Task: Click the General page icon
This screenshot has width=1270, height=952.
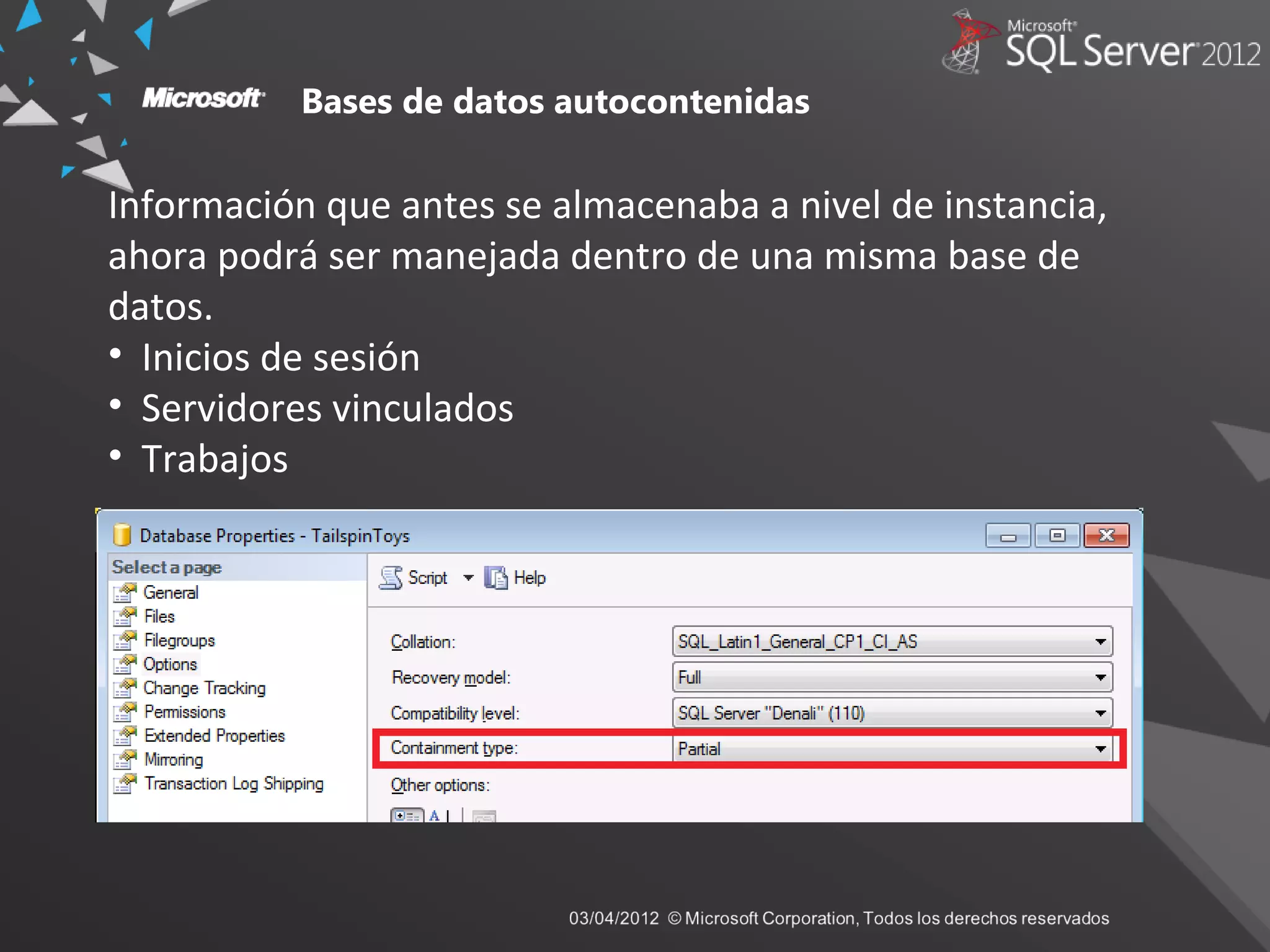Action: point(125,593)
